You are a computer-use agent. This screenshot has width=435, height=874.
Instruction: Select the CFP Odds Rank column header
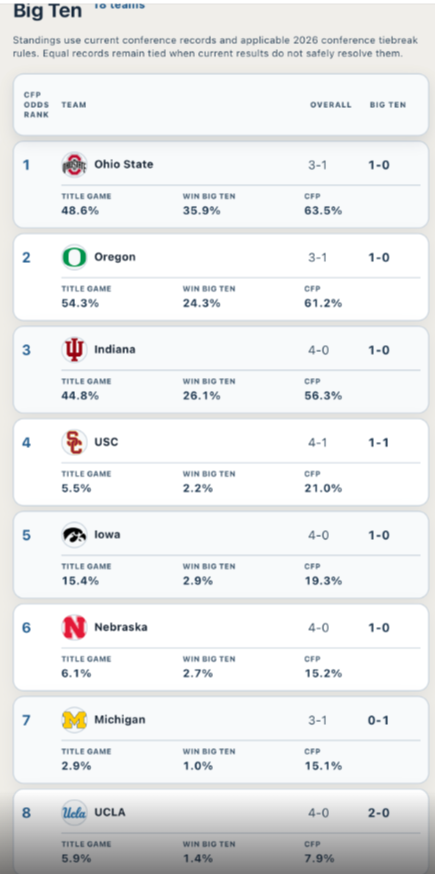[37, 105]
